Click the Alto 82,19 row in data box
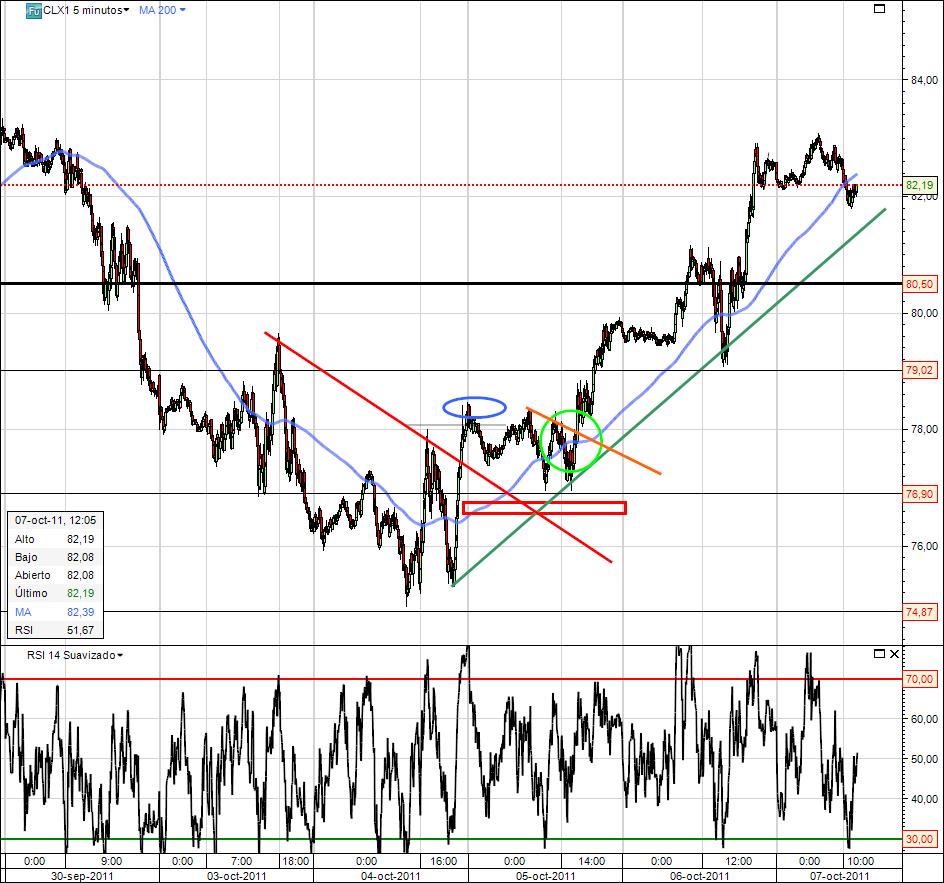The image size is (944, 883). tap(55, 539)
